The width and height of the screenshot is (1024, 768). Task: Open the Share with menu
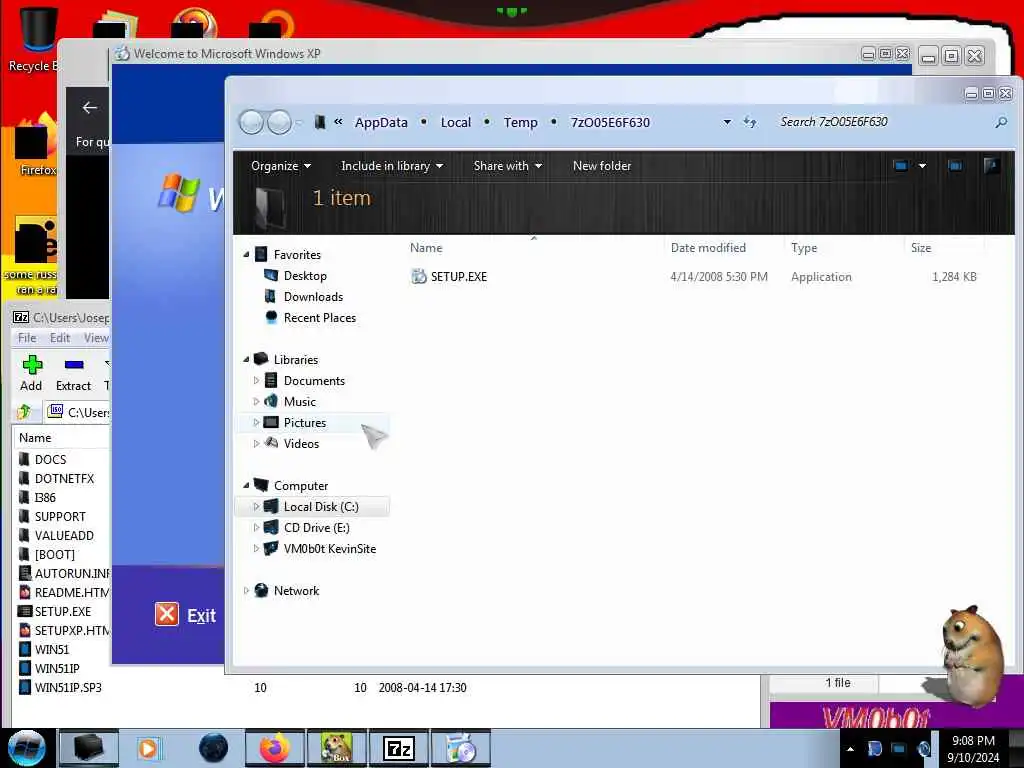point(507,166)
